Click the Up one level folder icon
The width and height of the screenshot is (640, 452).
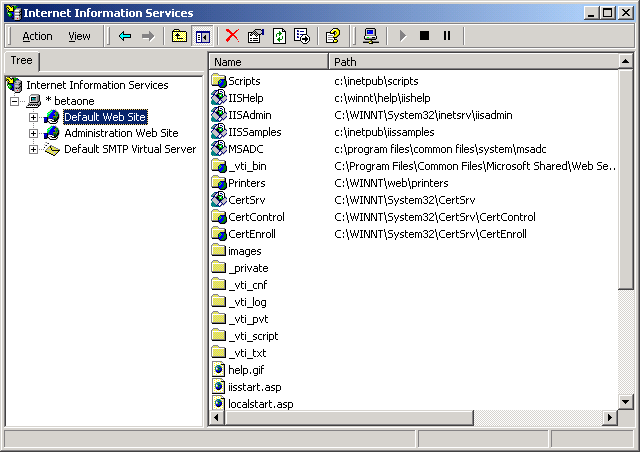180,36
